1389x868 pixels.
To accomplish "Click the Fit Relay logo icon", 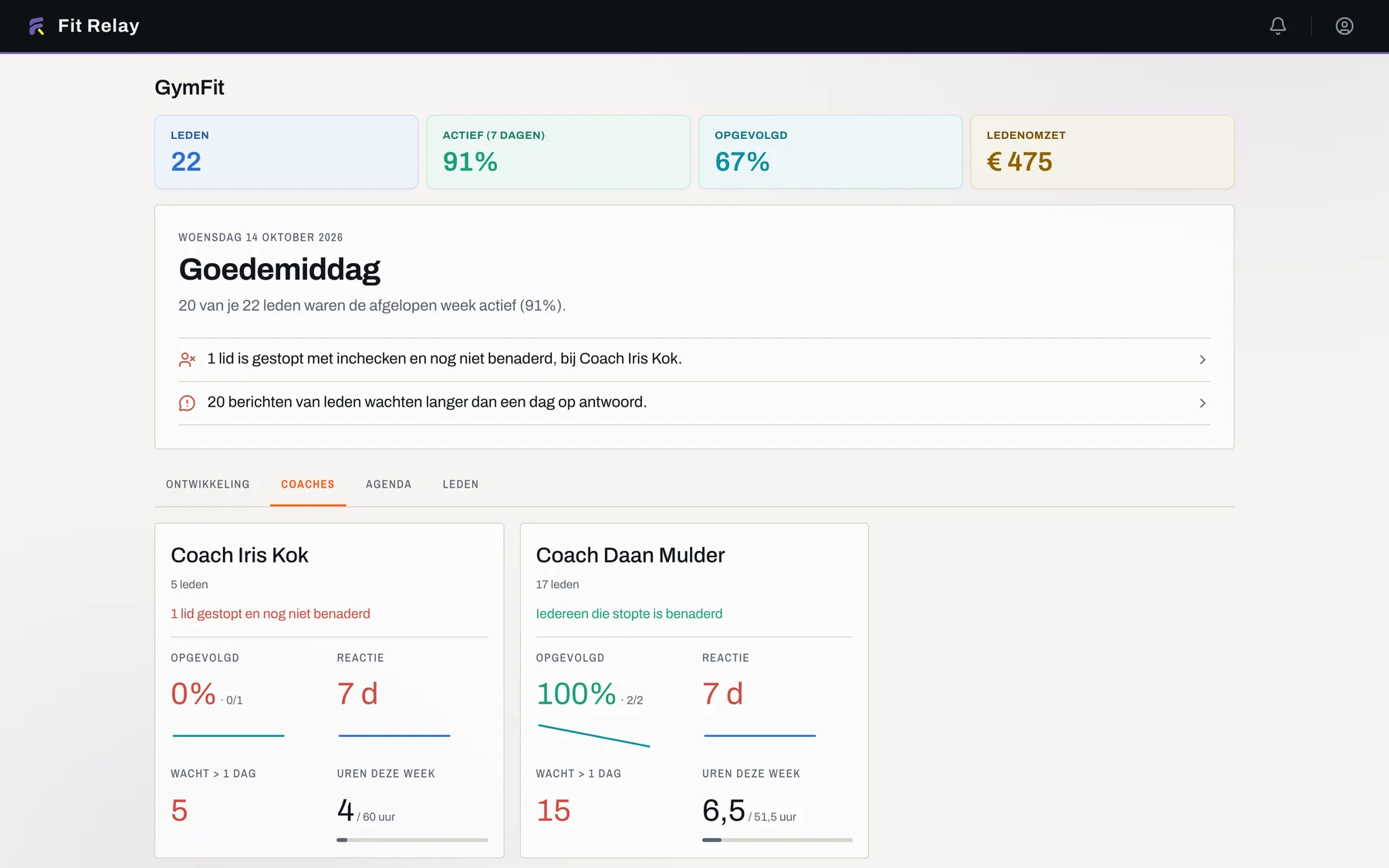I will click(36, 26).
